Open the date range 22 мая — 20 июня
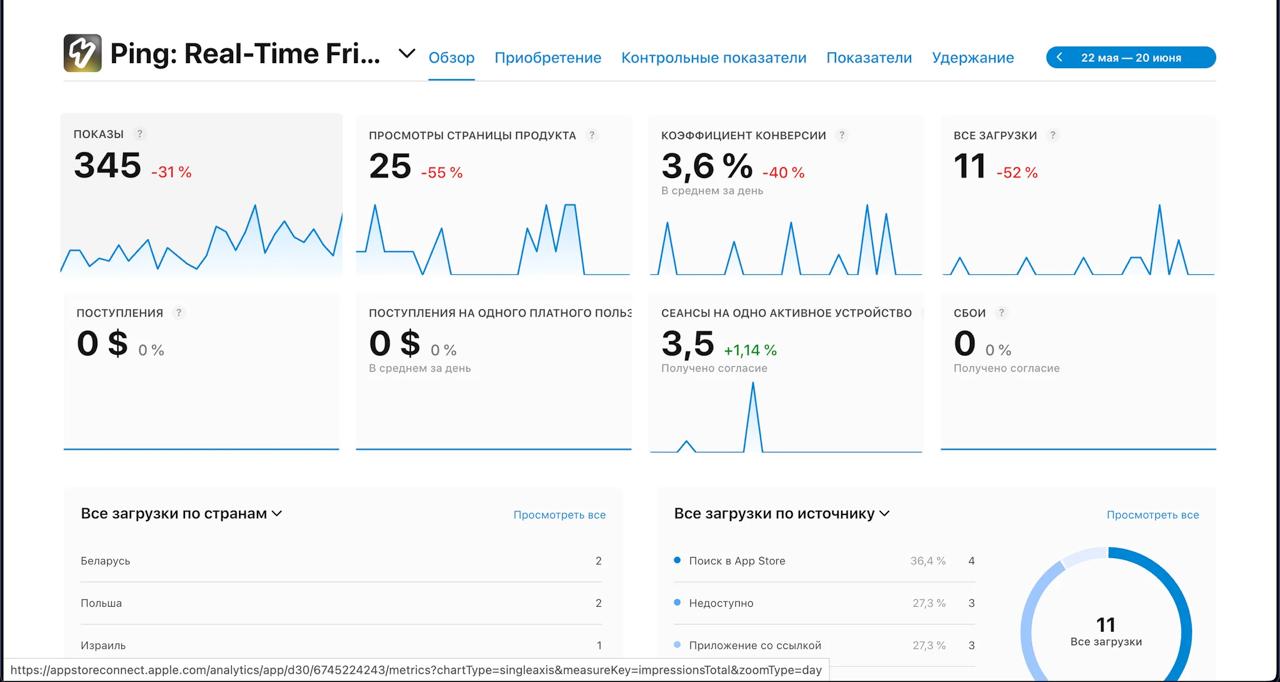Image resolution: width=1280 pixels, height=682 pixels. [x=1133, y=57]
